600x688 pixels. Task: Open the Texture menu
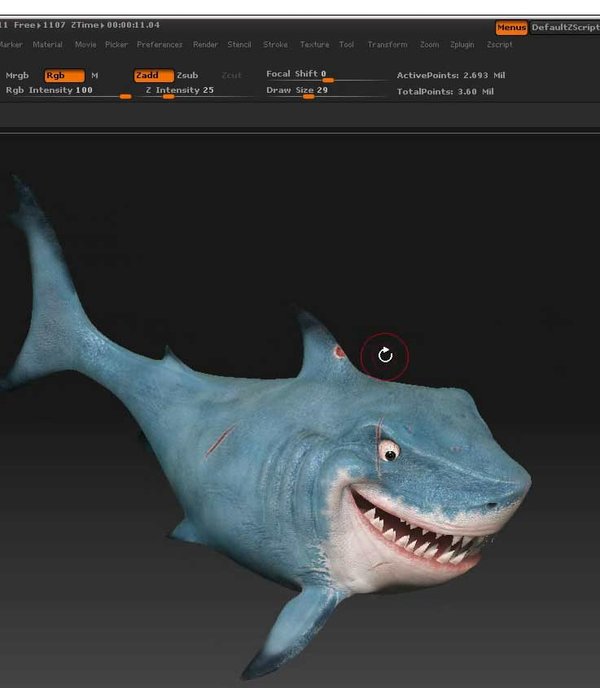(x=314, y=44)
